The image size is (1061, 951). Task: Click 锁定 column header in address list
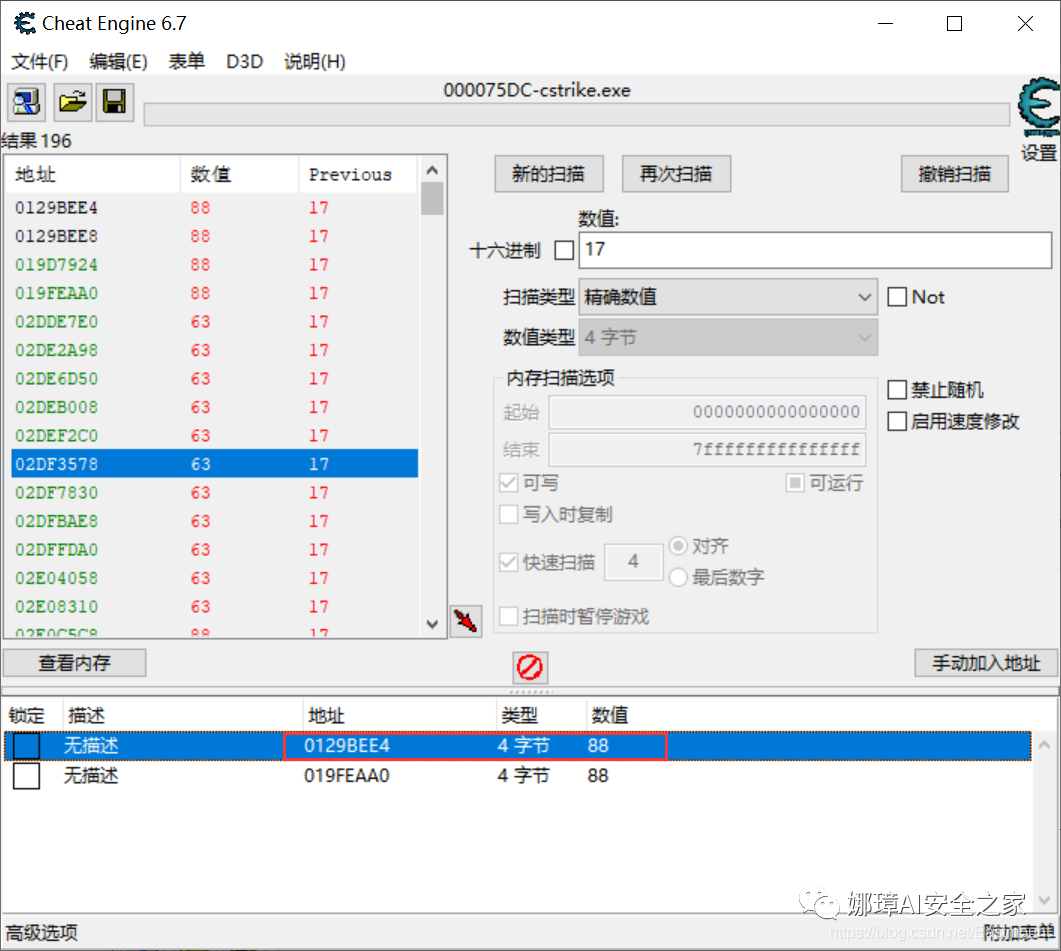coord(27,715)
